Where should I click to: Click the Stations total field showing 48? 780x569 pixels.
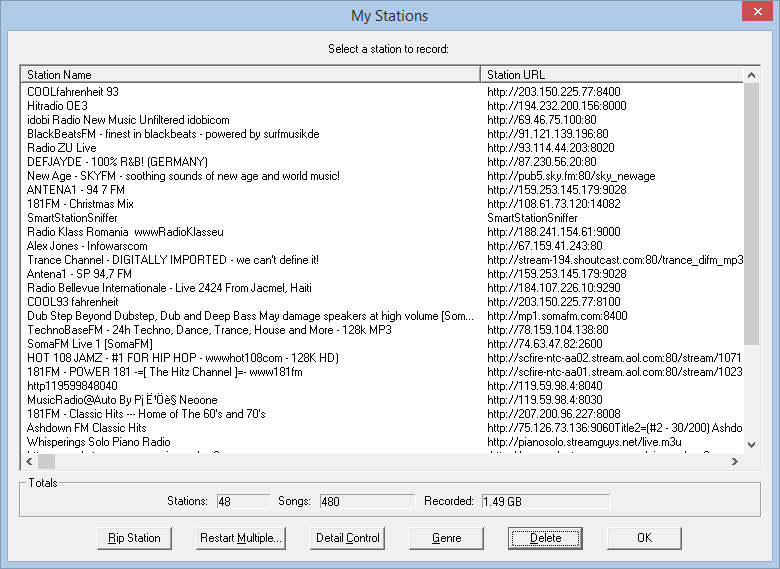coord(243,501)
